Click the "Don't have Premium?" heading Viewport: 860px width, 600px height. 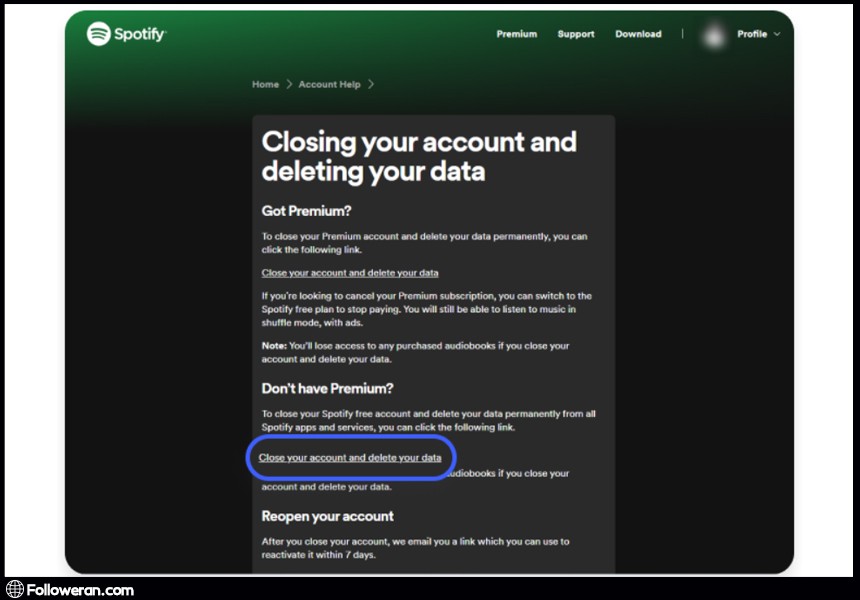tap(327, 388)
